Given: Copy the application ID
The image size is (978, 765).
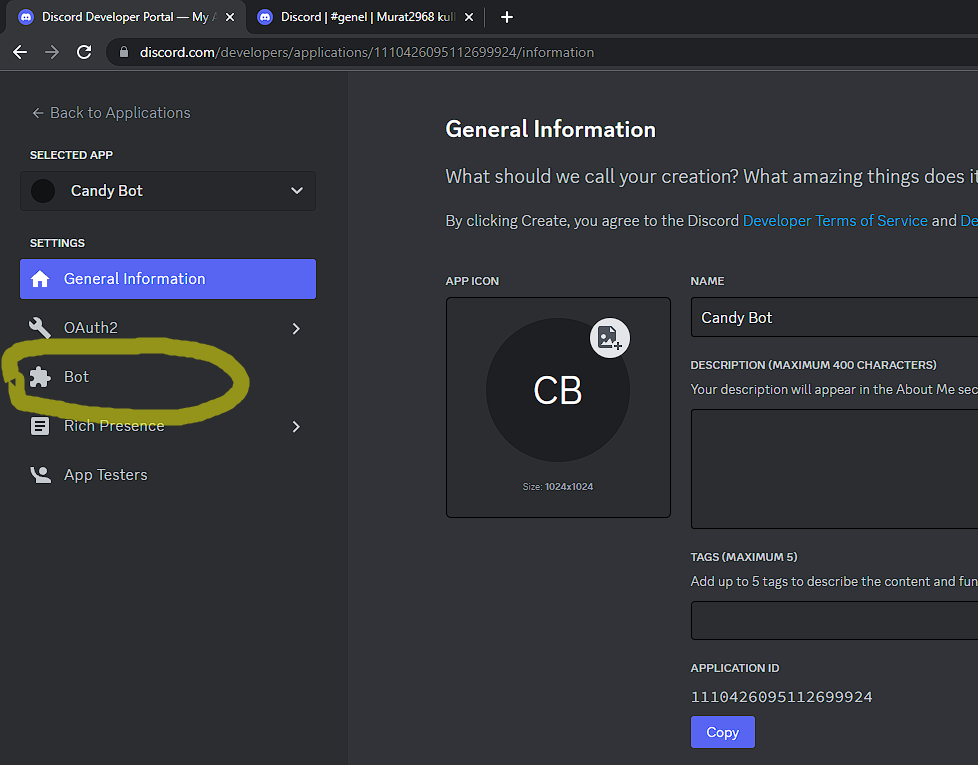Looking at the screenshot, I should coord(722,732).
